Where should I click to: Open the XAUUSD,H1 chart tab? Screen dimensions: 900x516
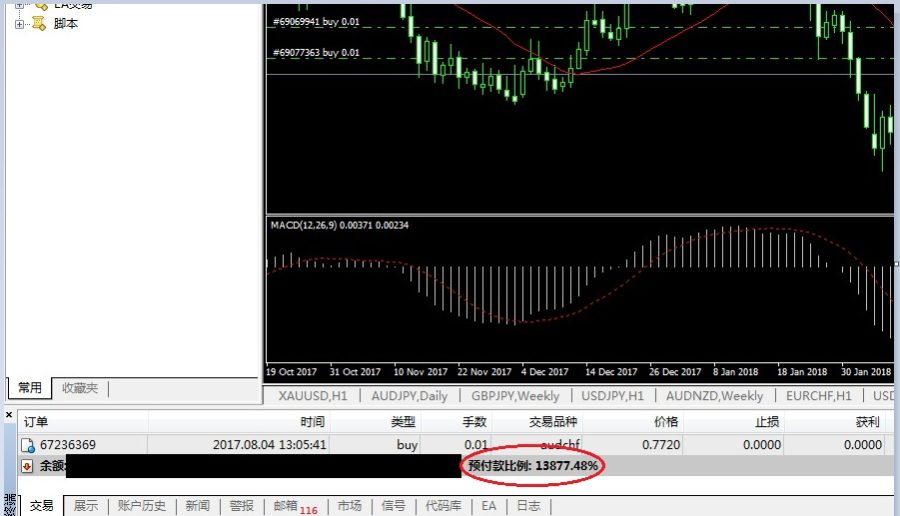click(313, 395)
